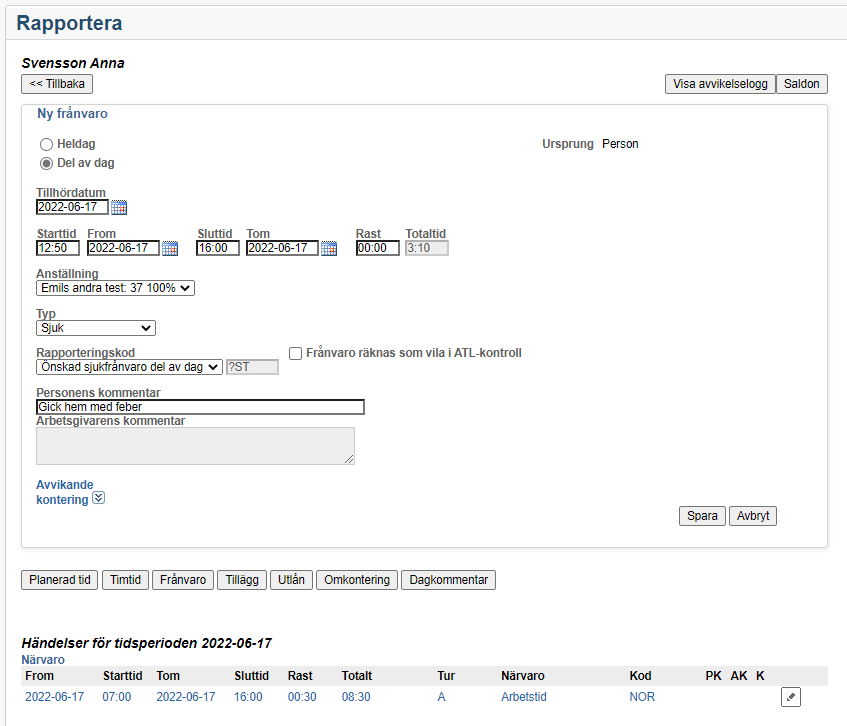Go back with the Tillbaka button
847x726 pixels.
pyautogui.click(x=57, y=84)
